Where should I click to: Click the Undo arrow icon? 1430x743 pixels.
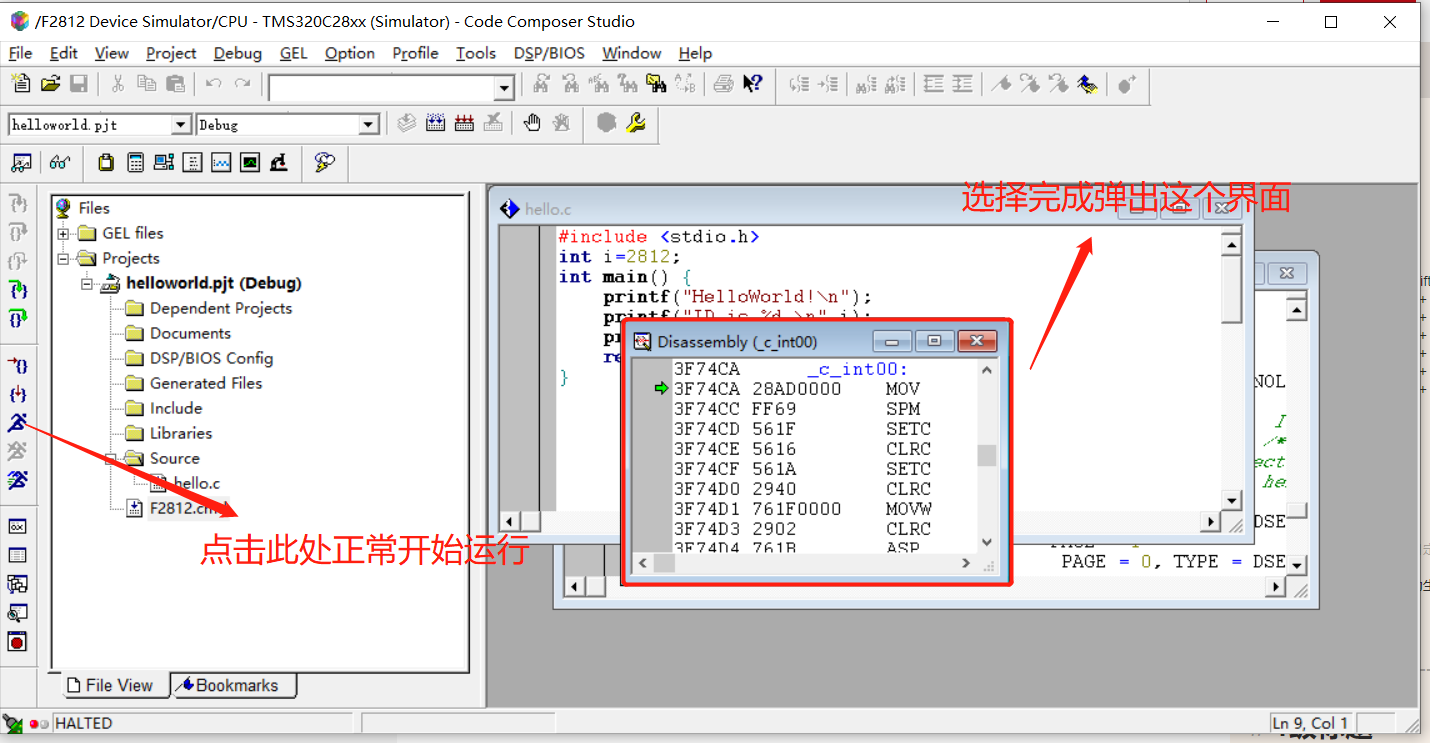[x=214, y=84]
